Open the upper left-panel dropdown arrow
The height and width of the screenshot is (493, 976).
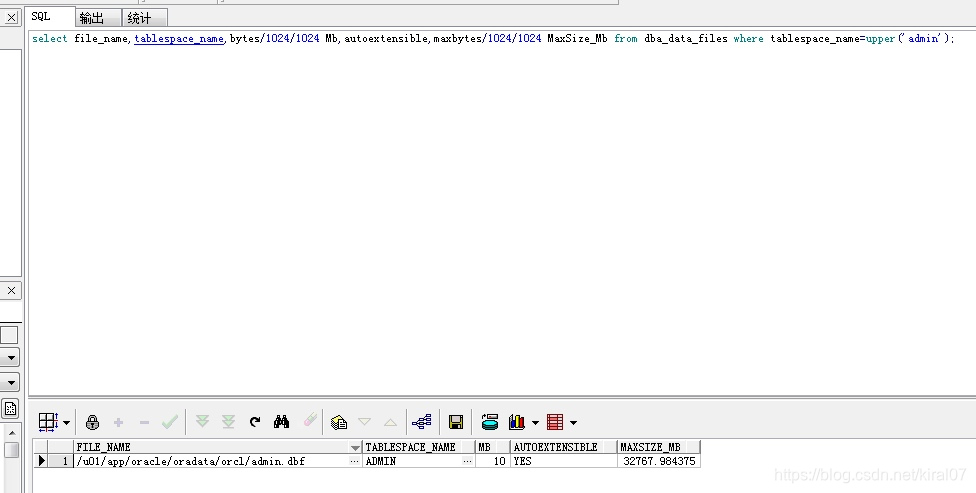[x=11, y=357]
